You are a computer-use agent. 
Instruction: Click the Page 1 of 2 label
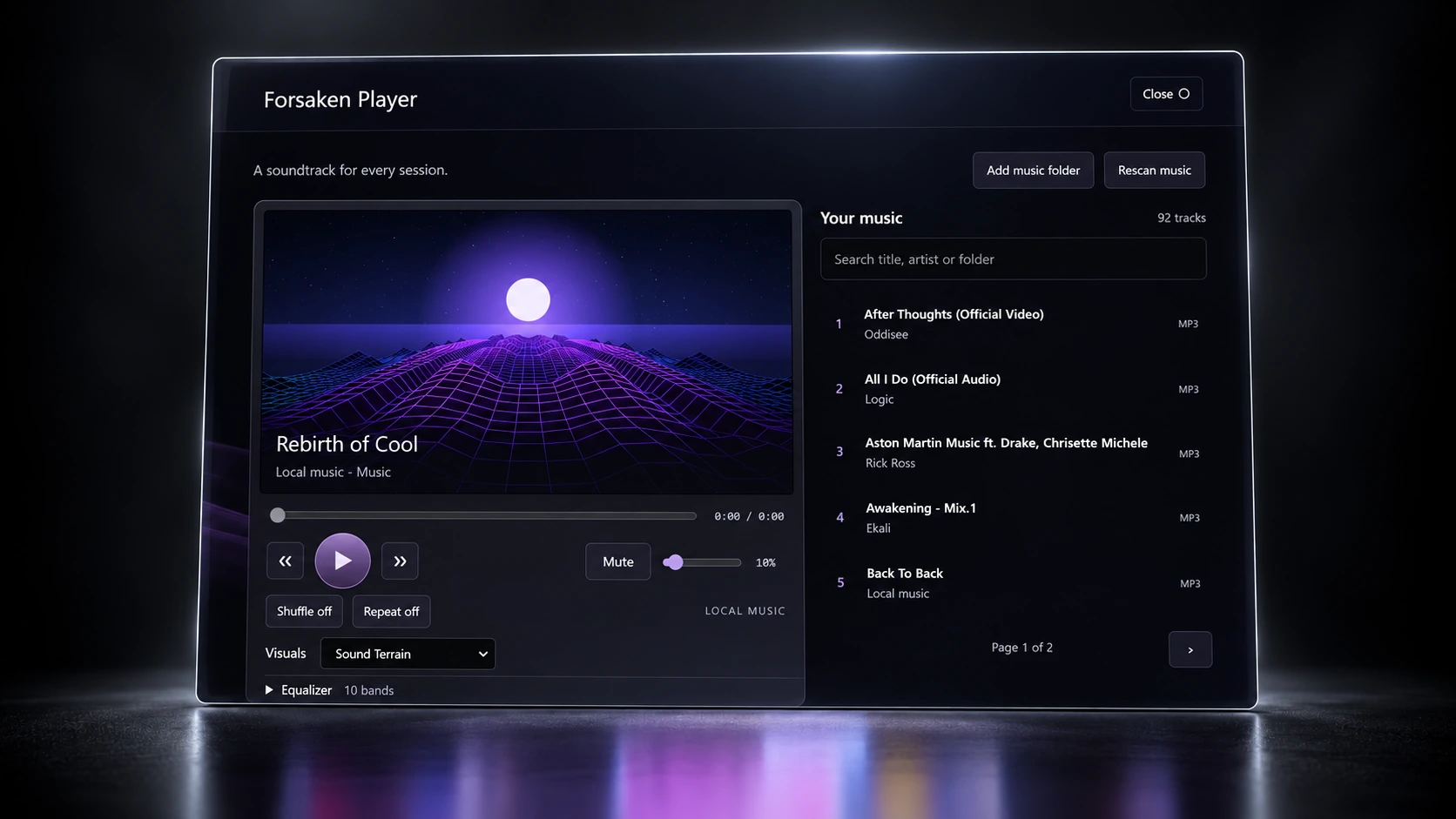pos(1021,648)
